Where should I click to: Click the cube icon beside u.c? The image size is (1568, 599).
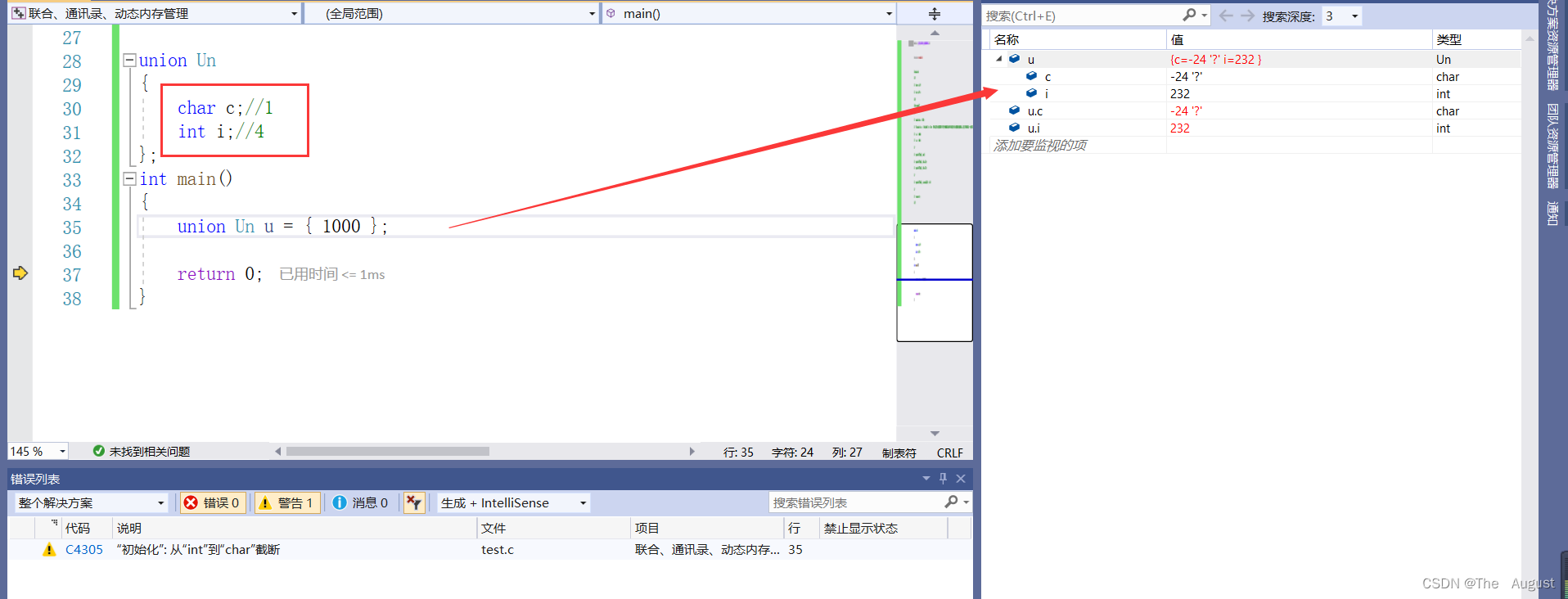point(1014,110)
